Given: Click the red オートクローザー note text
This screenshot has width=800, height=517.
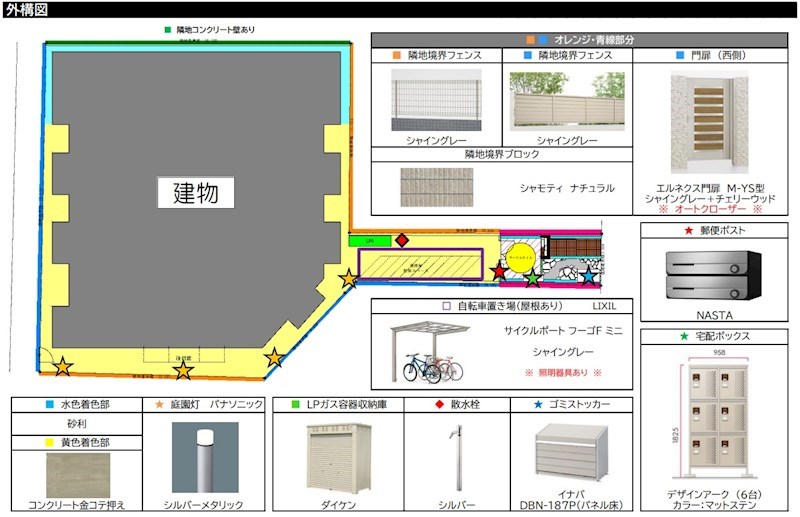Looking at the screenshot, I should (x=710, y=210).
